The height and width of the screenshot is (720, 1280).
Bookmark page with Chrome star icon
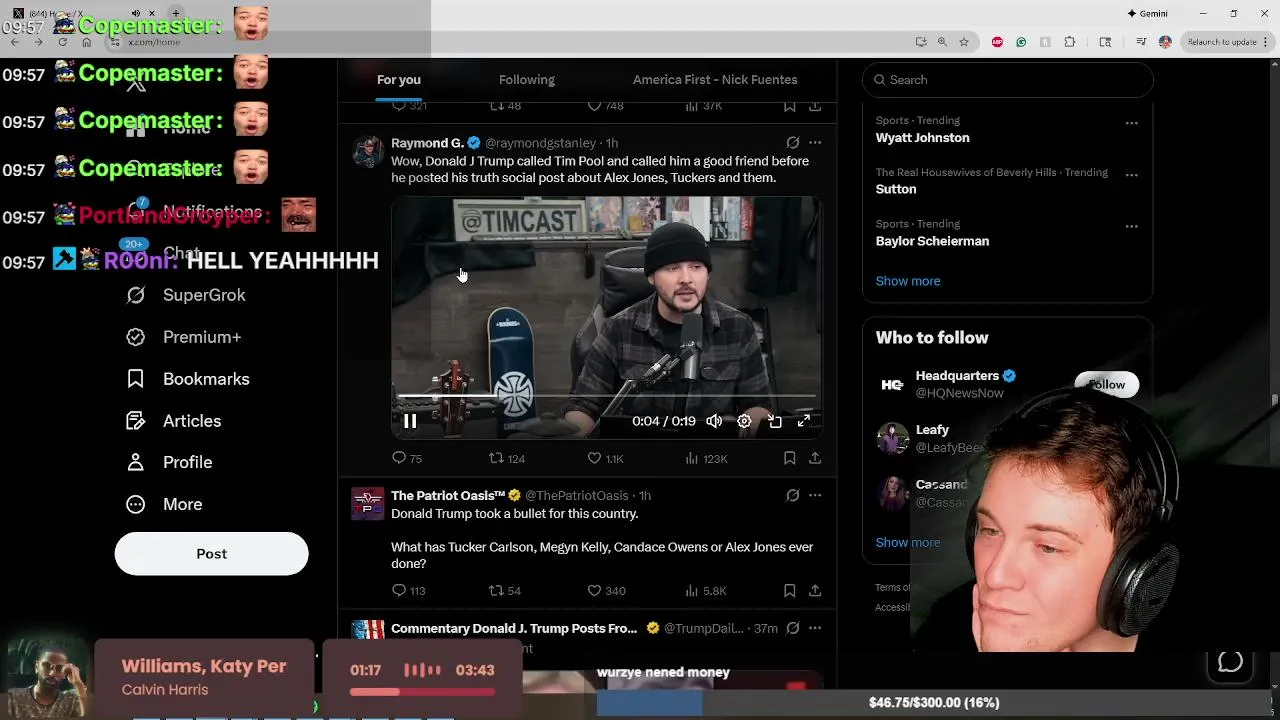point(964,42)
